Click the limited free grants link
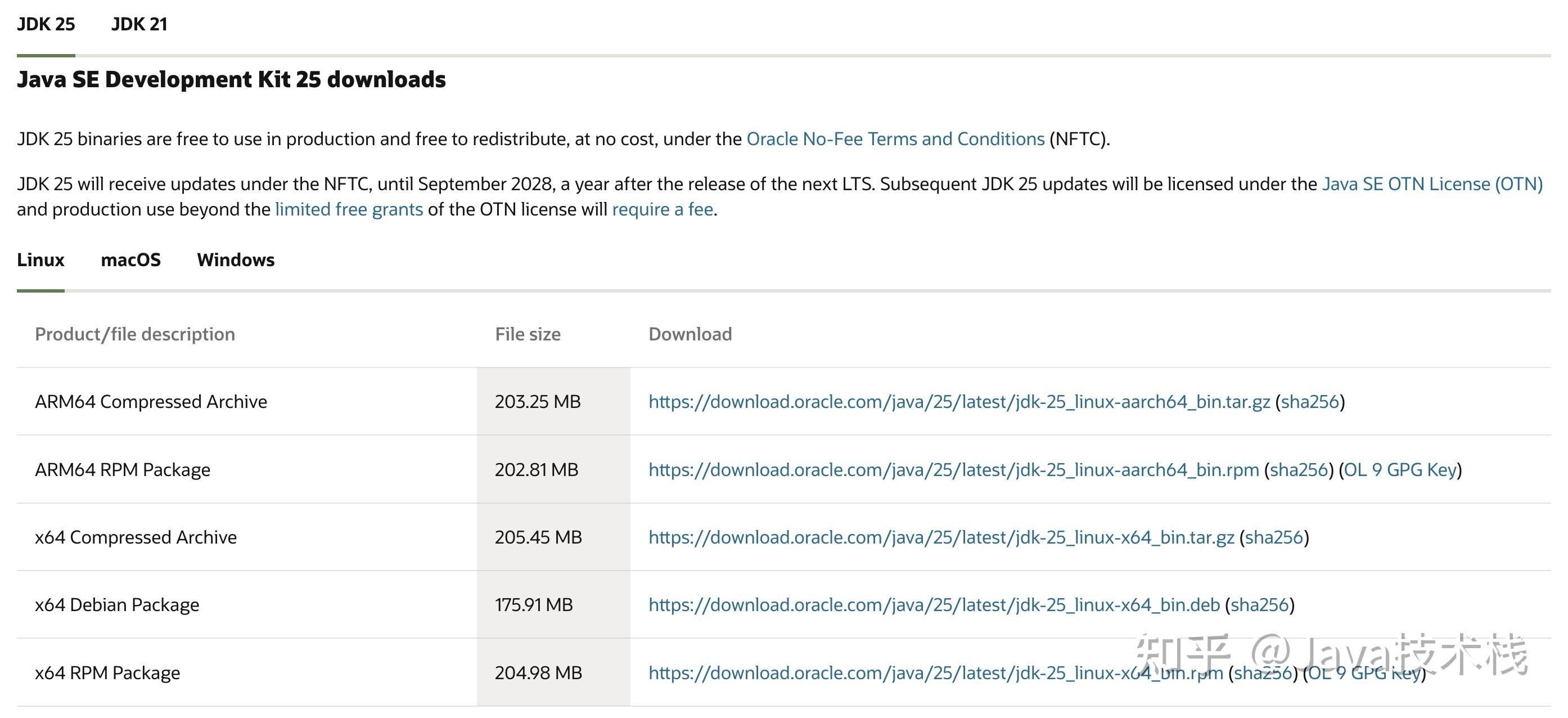 349,209
